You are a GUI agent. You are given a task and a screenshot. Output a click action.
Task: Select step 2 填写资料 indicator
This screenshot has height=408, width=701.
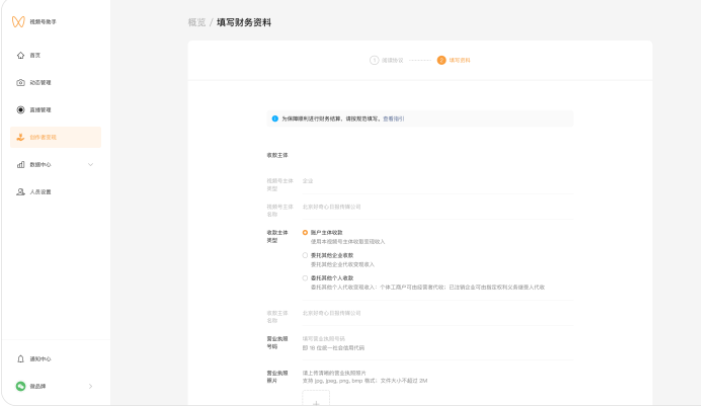[x=453, y=60]
